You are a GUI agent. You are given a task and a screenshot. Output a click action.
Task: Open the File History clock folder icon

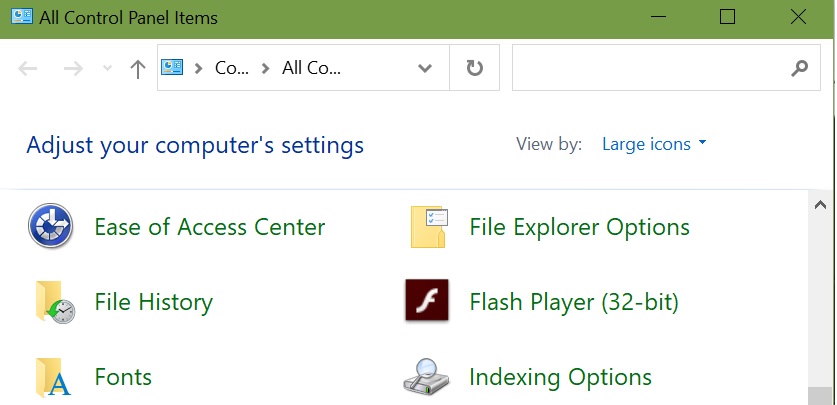54,302
